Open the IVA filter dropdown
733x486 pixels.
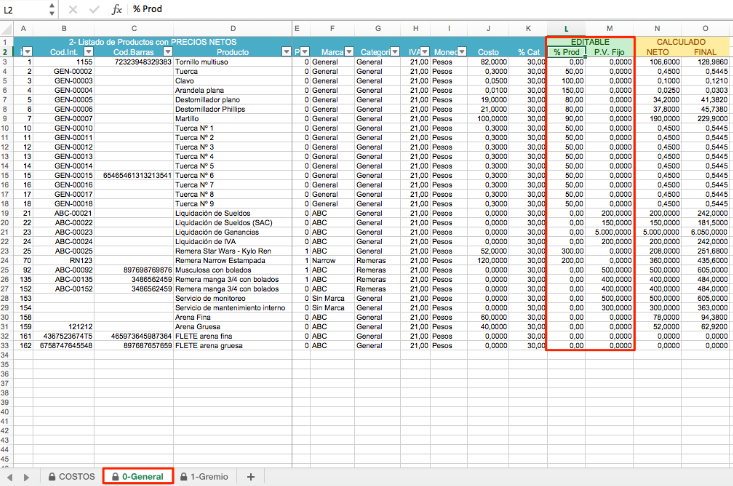424,52
